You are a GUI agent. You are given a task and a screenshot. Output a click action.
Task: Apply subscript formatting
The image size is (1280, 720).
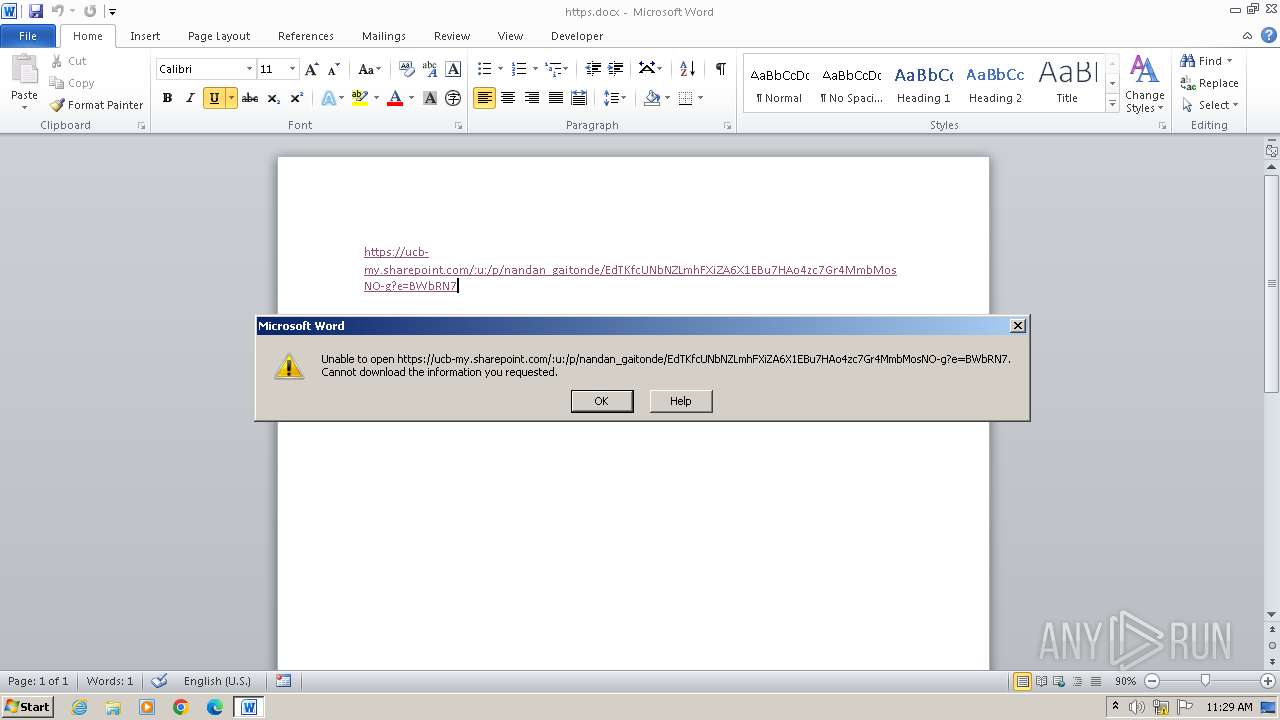pos(273,98)
